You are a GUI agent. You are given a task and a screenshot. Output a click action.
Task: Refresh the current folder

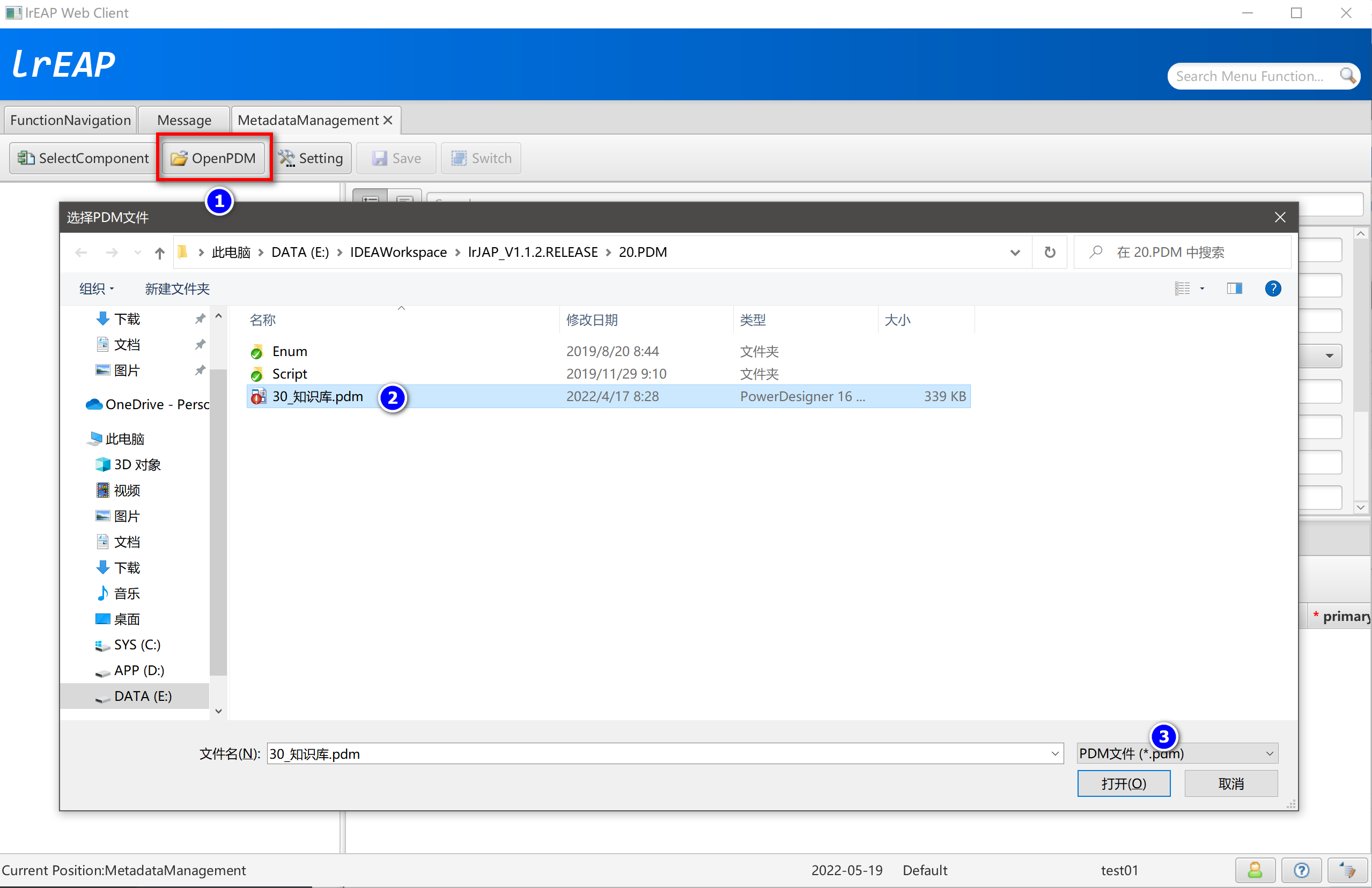tap(1050, 253)
